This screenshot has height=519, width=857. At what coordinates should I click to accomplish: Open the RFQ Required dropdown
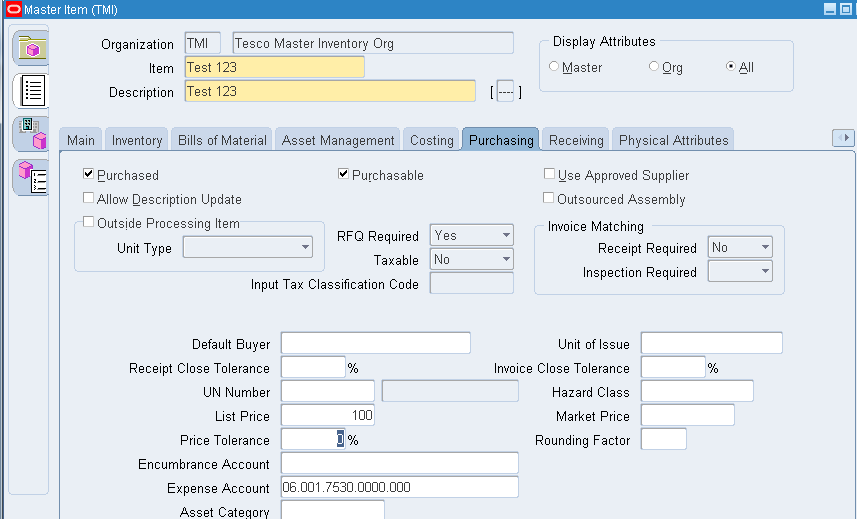(472, 235)
